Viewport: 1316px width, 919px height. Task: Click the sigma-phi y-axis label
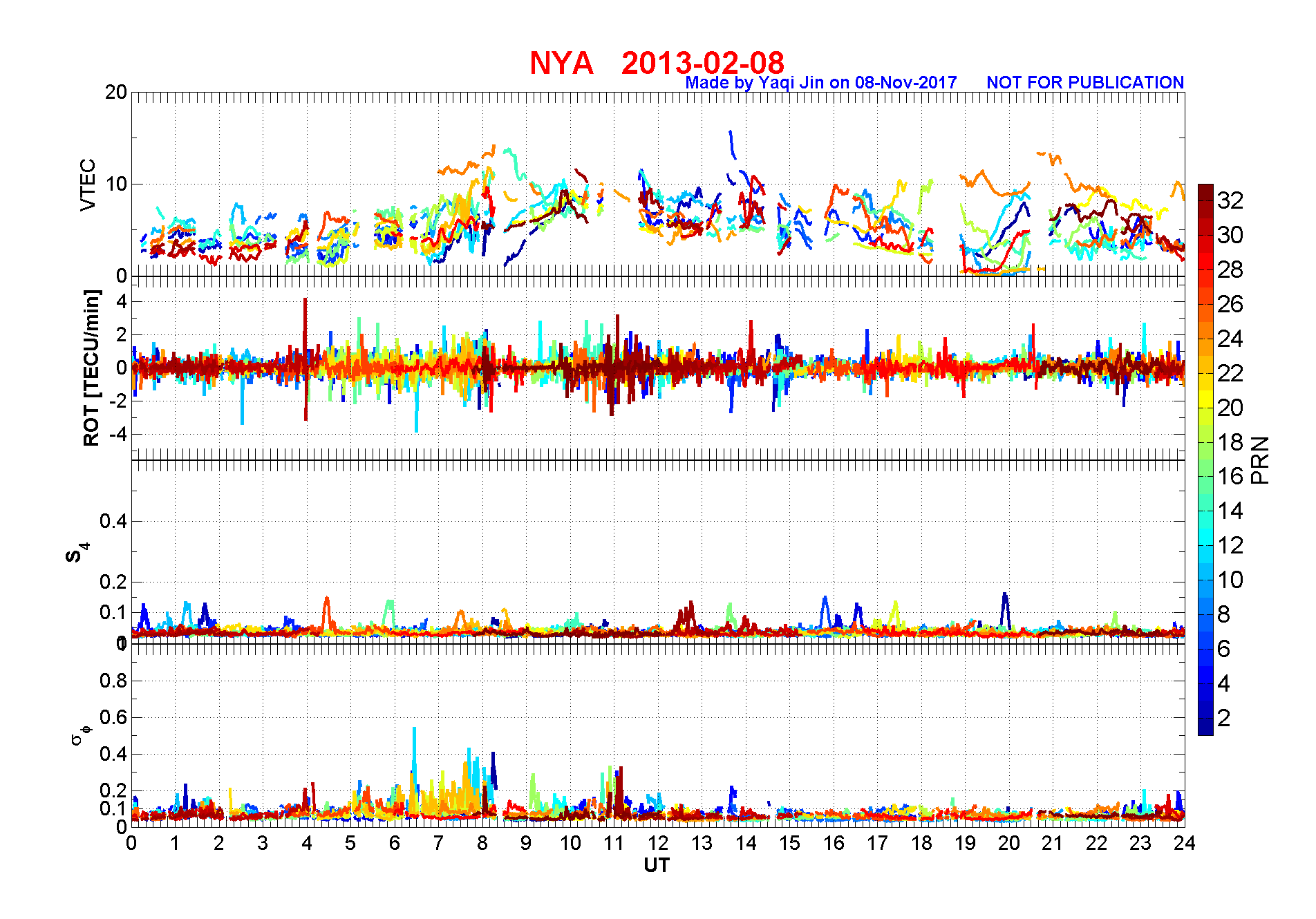pos(81,735)
